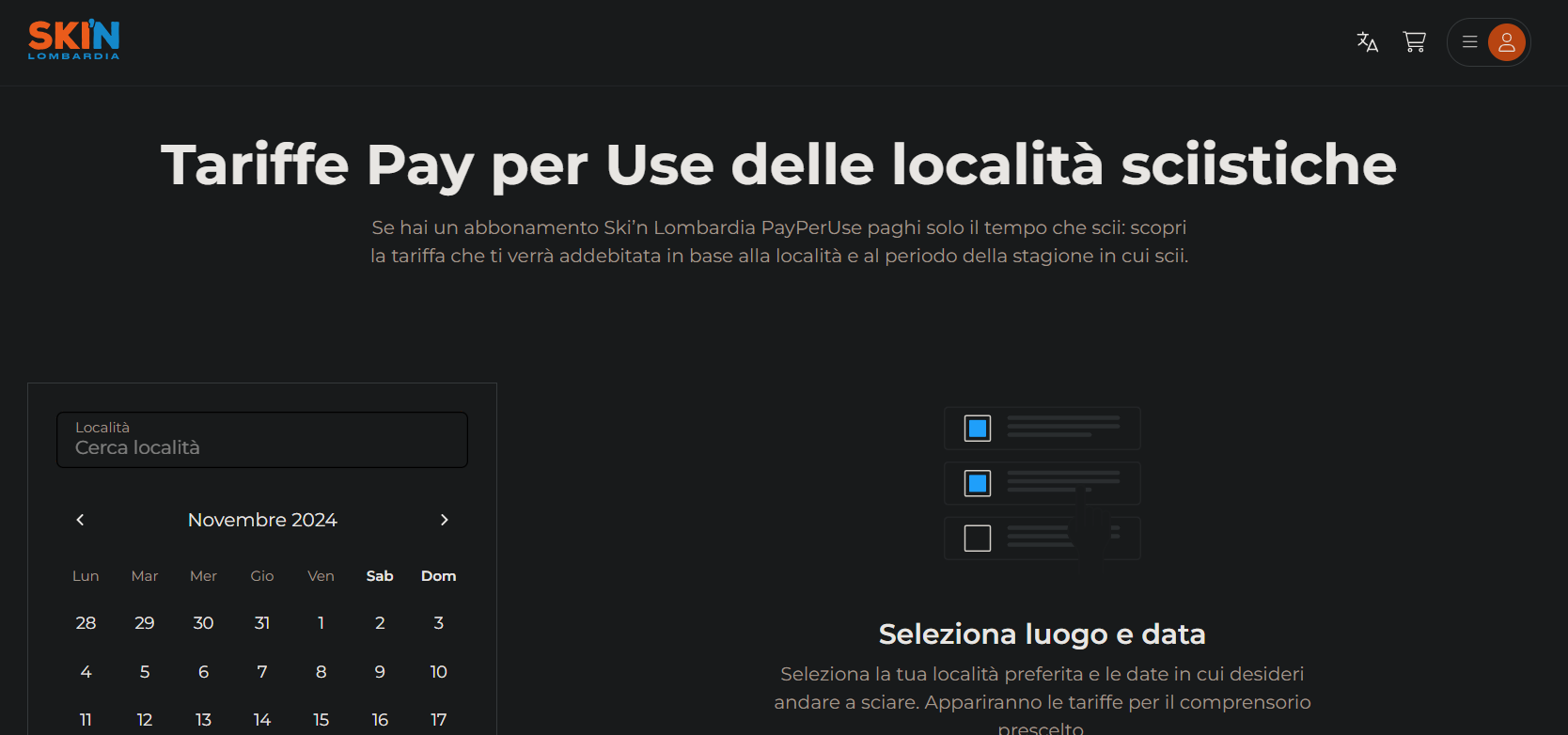
Task: Choose November 8 in calendar
Action: [x=321, y=671]
